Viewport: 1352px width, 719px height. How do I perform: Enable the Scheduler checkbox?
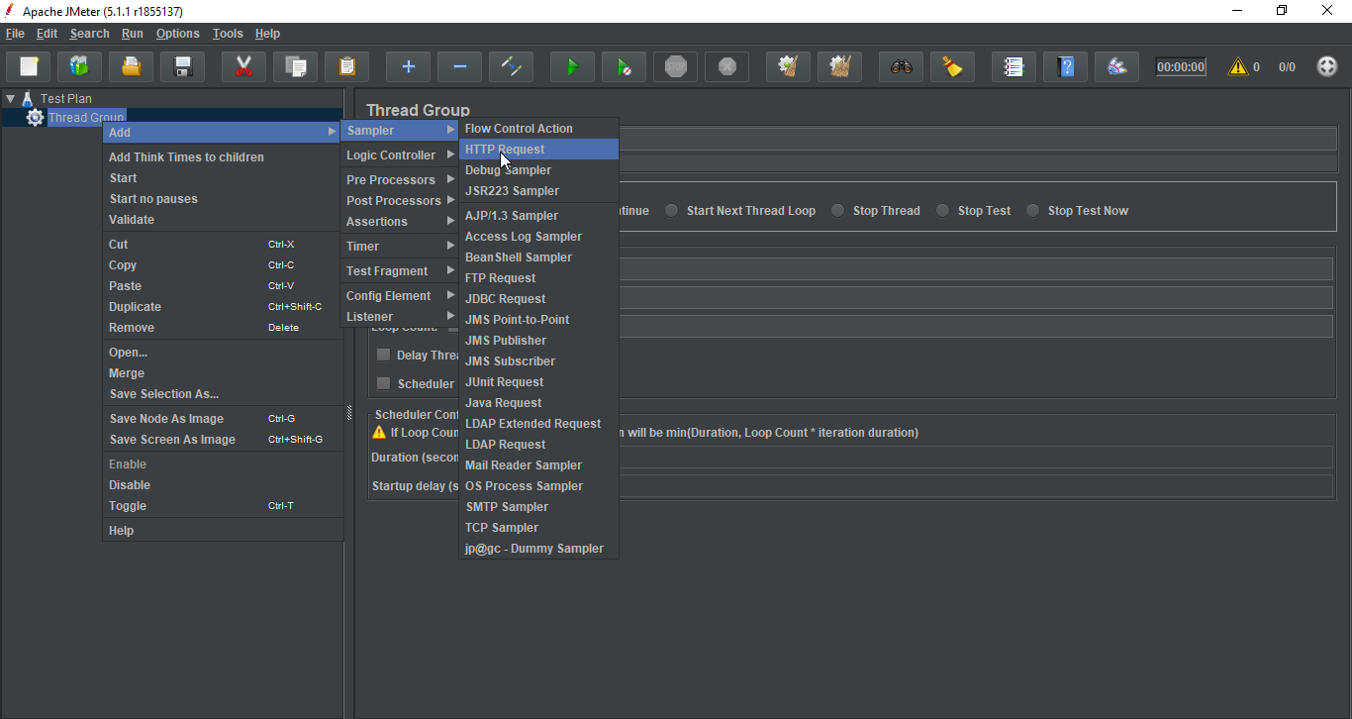point(383,383)
